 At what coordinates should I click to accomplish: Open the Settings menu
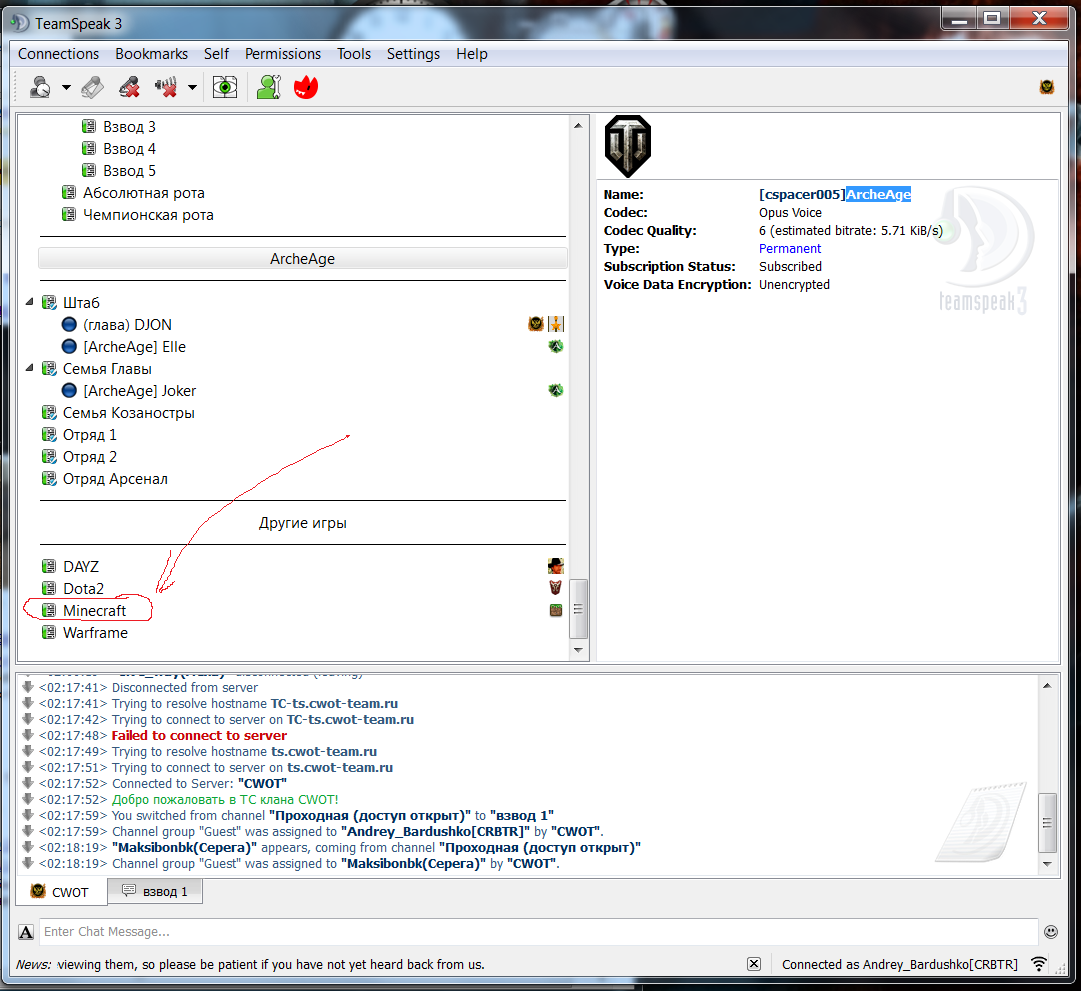[413, 54]
